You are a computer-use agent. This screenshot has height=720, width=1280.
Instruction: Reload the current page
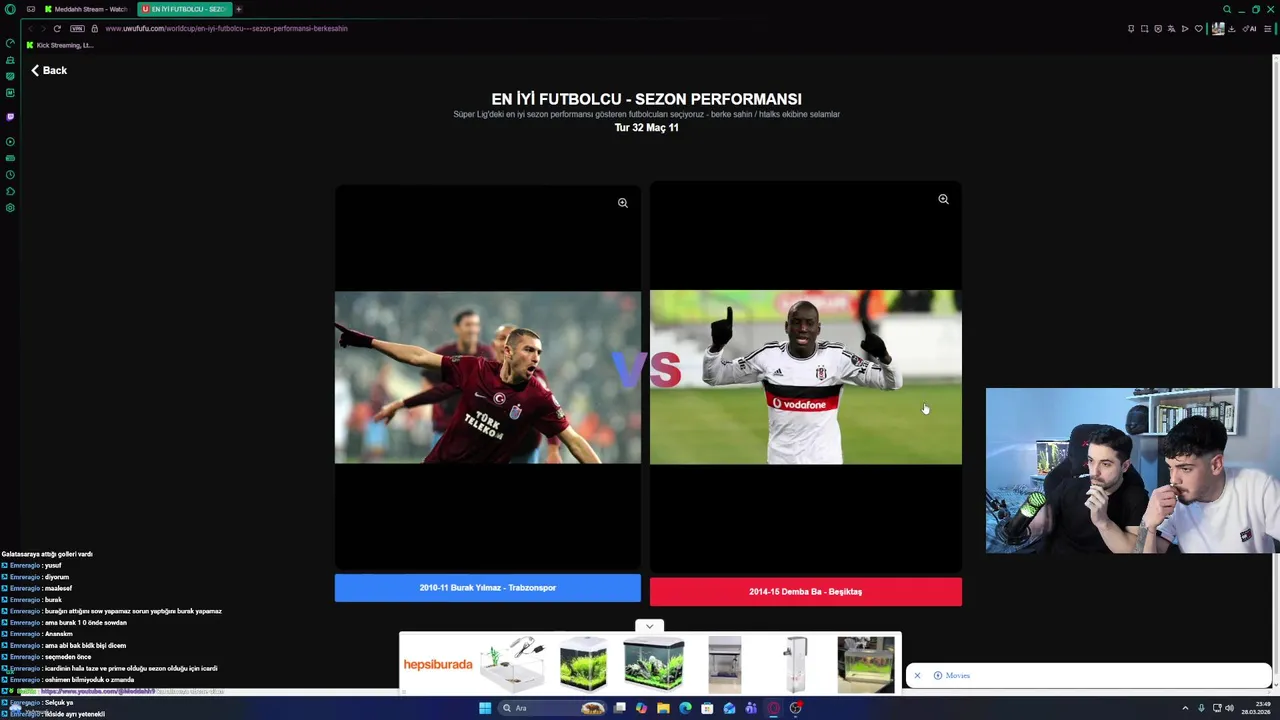[x=57, y=29]
